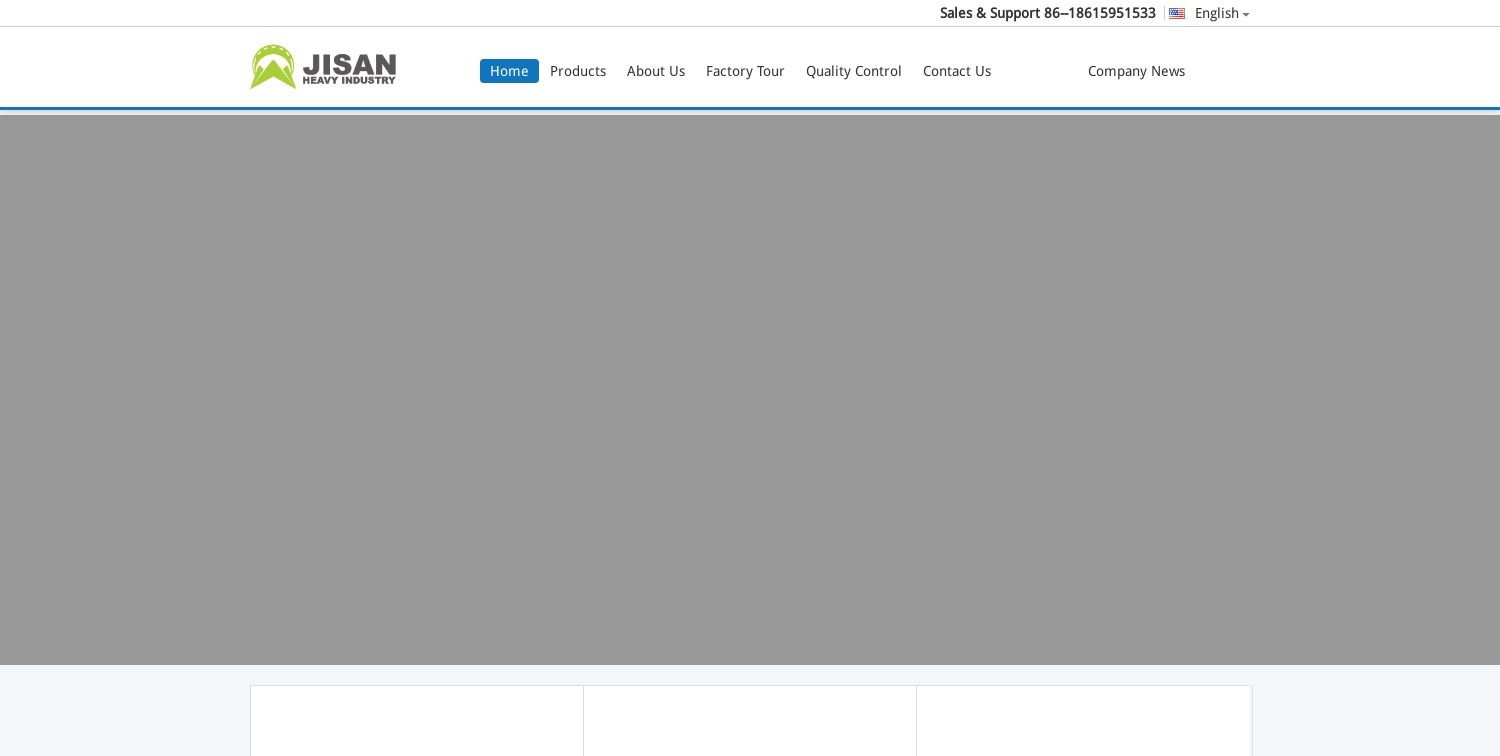Click the HEAVY INDUSTRY wordmark text
Viewport: 1500px width, 756px height.
point(349,79)
